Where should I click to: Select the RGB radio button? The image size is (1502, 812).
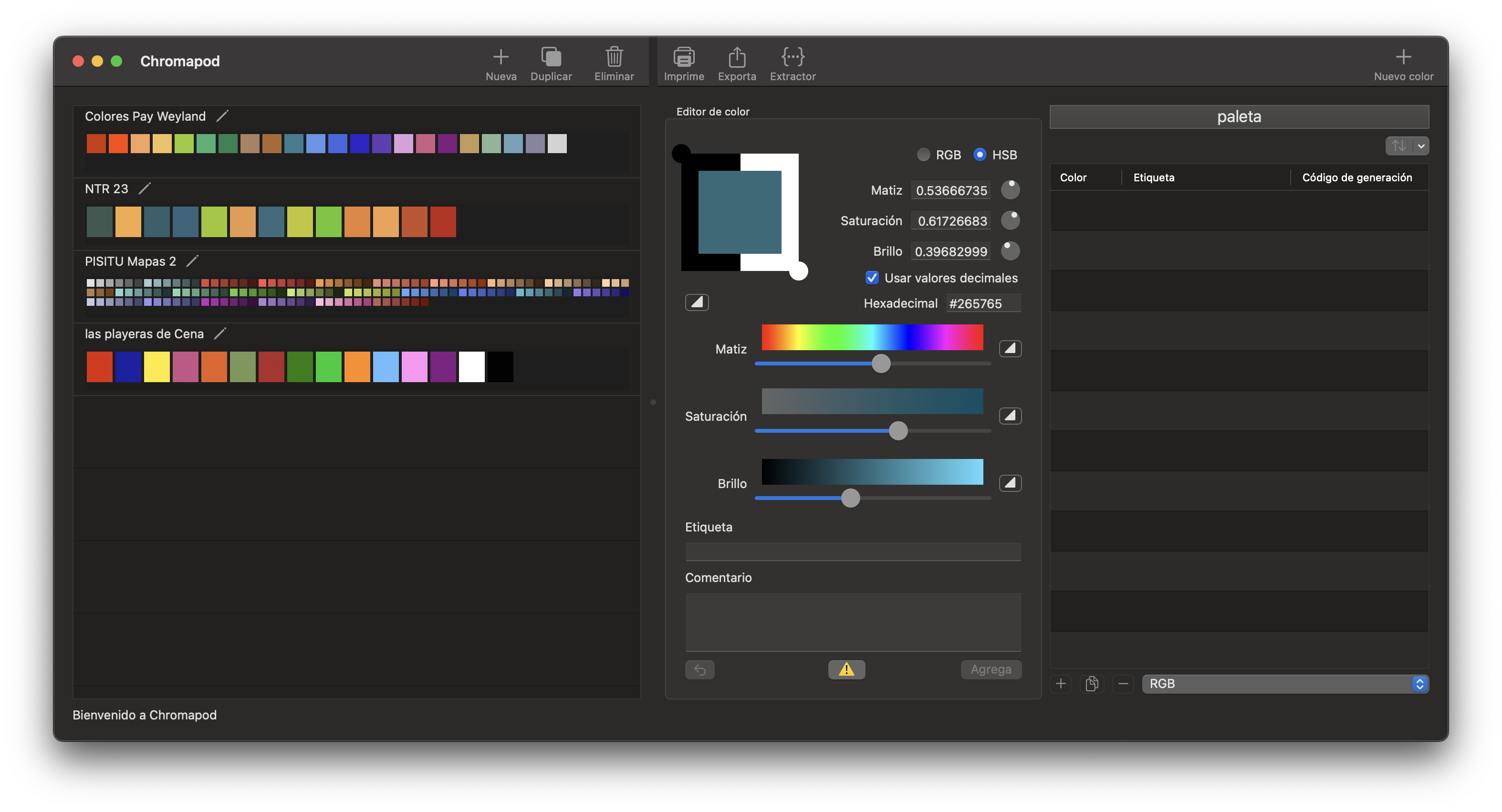[x=923, y=155]
